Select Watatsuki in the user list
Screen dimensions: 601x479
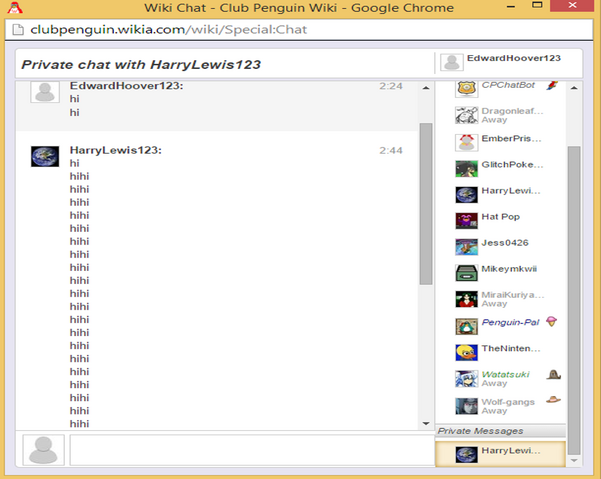(x=506, y=374)
